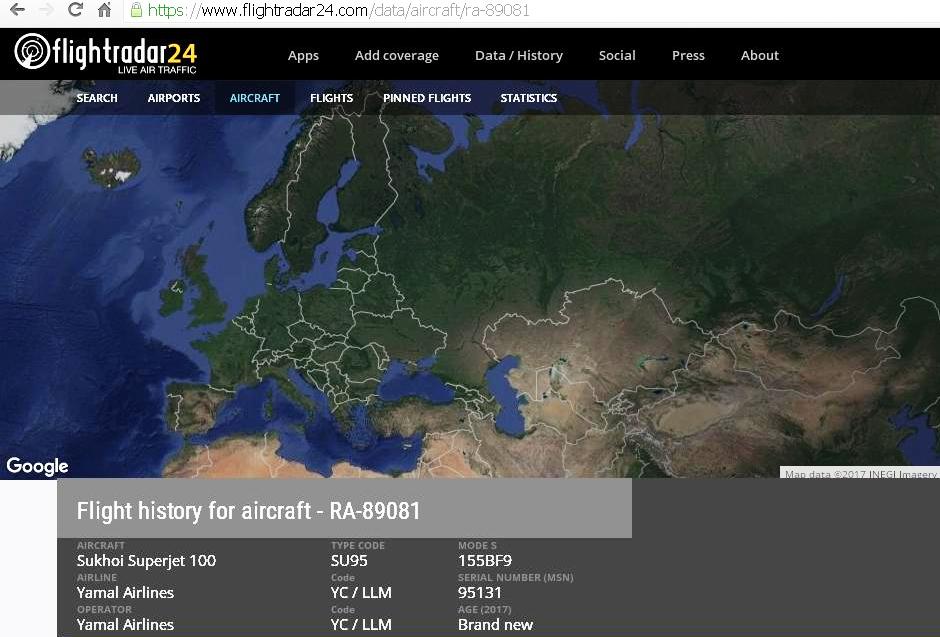Click the airline code 'YC / LLM'
Screen dimensions: 940x637
tap(361, 593)
